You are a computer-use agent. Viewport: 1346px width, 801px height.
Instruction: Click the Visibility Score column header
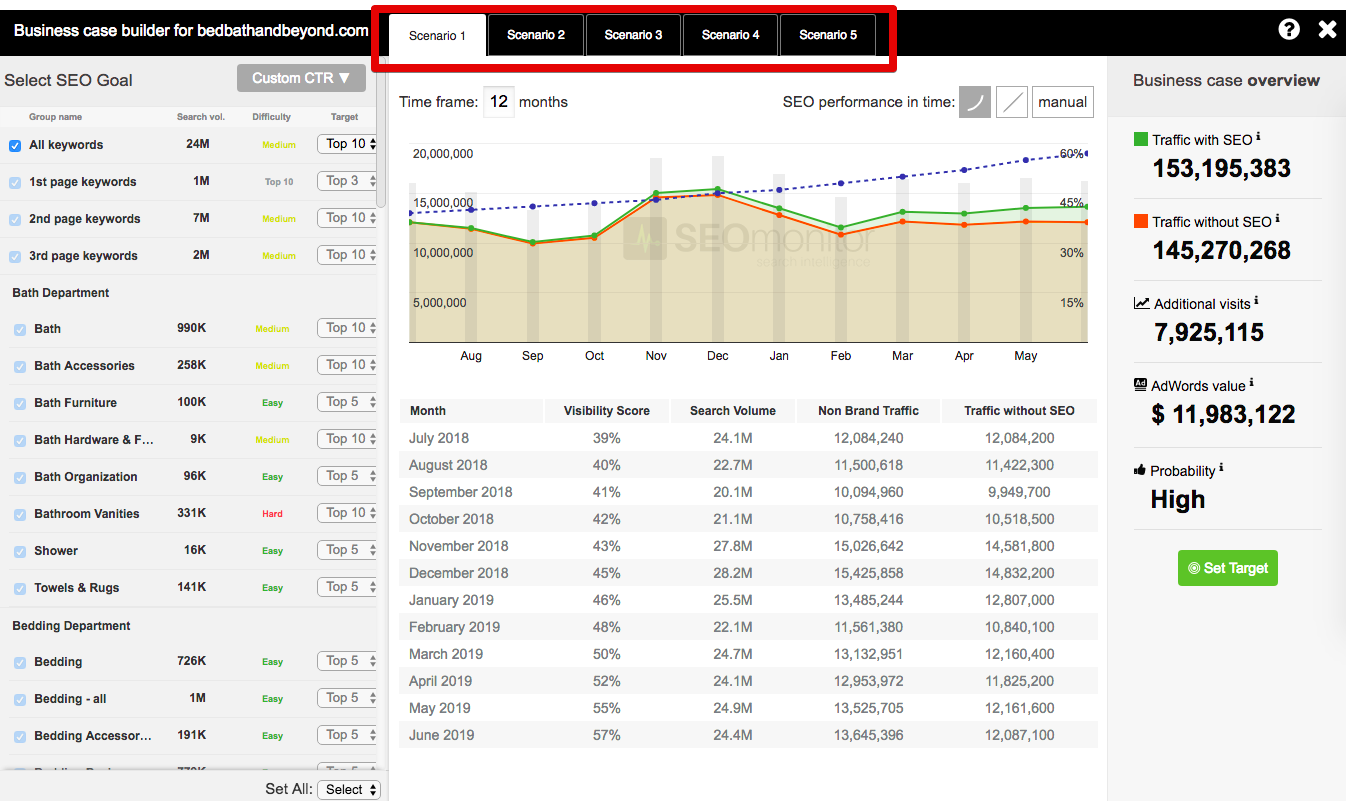pyautogui.click(x=606, y=411)
